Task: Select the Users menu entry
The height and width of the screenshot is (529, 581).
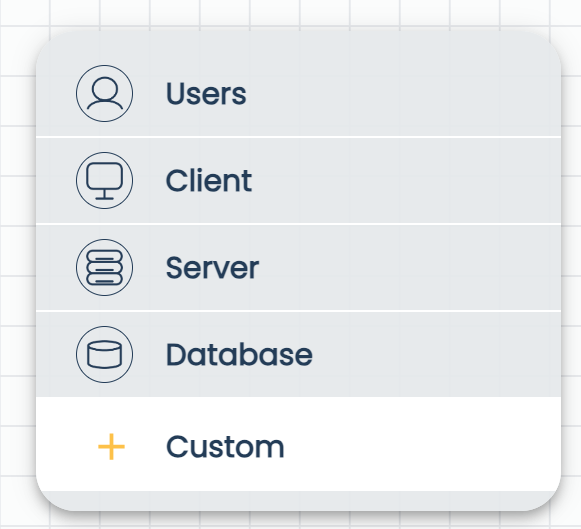Action: [x=299, y=93]
